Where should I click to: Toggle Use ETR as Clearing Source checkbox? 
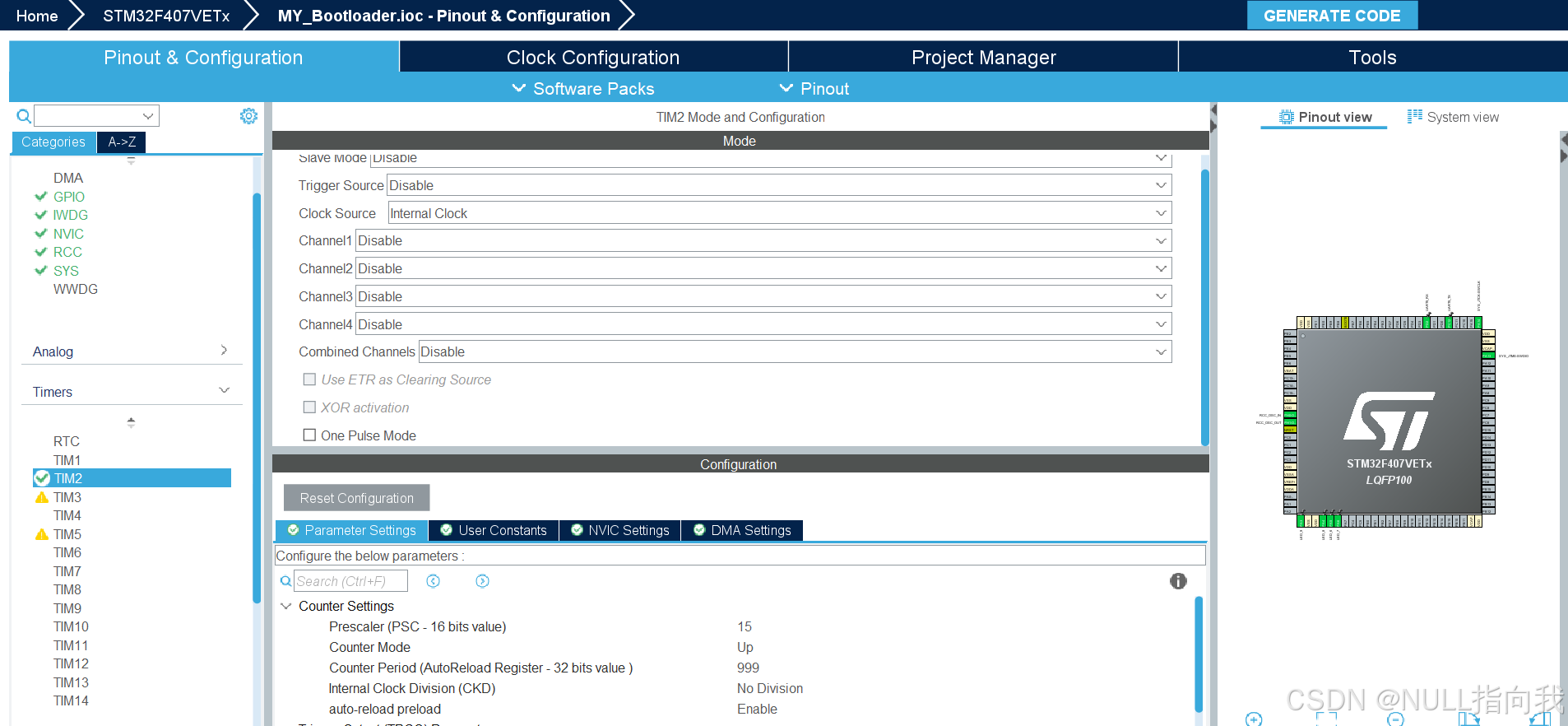coord(309,379)
